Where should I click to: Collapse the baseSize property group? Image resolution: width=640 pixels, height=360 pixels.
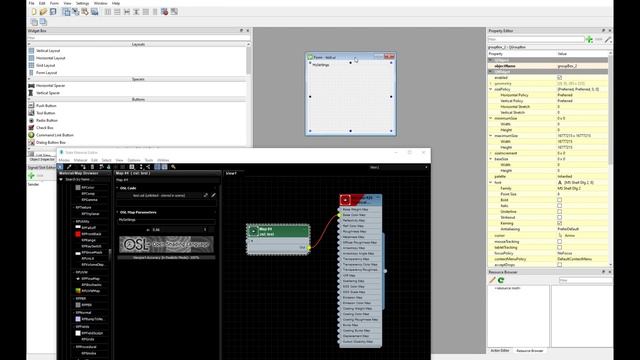491,159
